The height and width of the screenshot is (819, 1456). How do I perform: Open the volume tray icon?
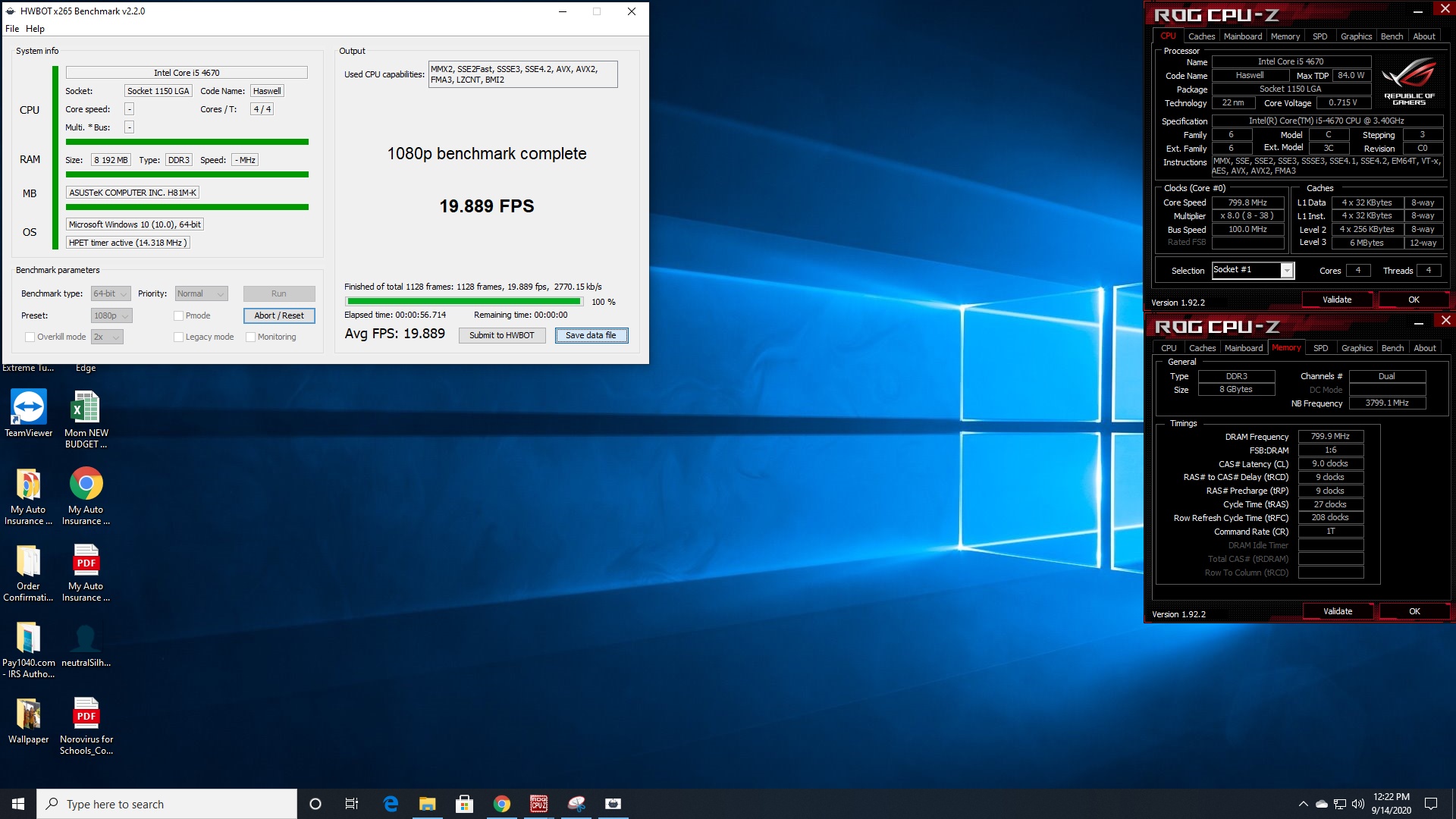click(x=1358, y=804)
